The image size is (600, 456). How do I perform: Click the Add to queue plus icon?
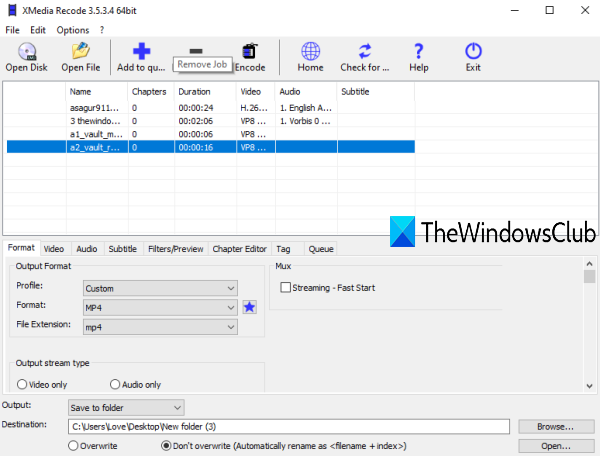(x=141, y=51)
